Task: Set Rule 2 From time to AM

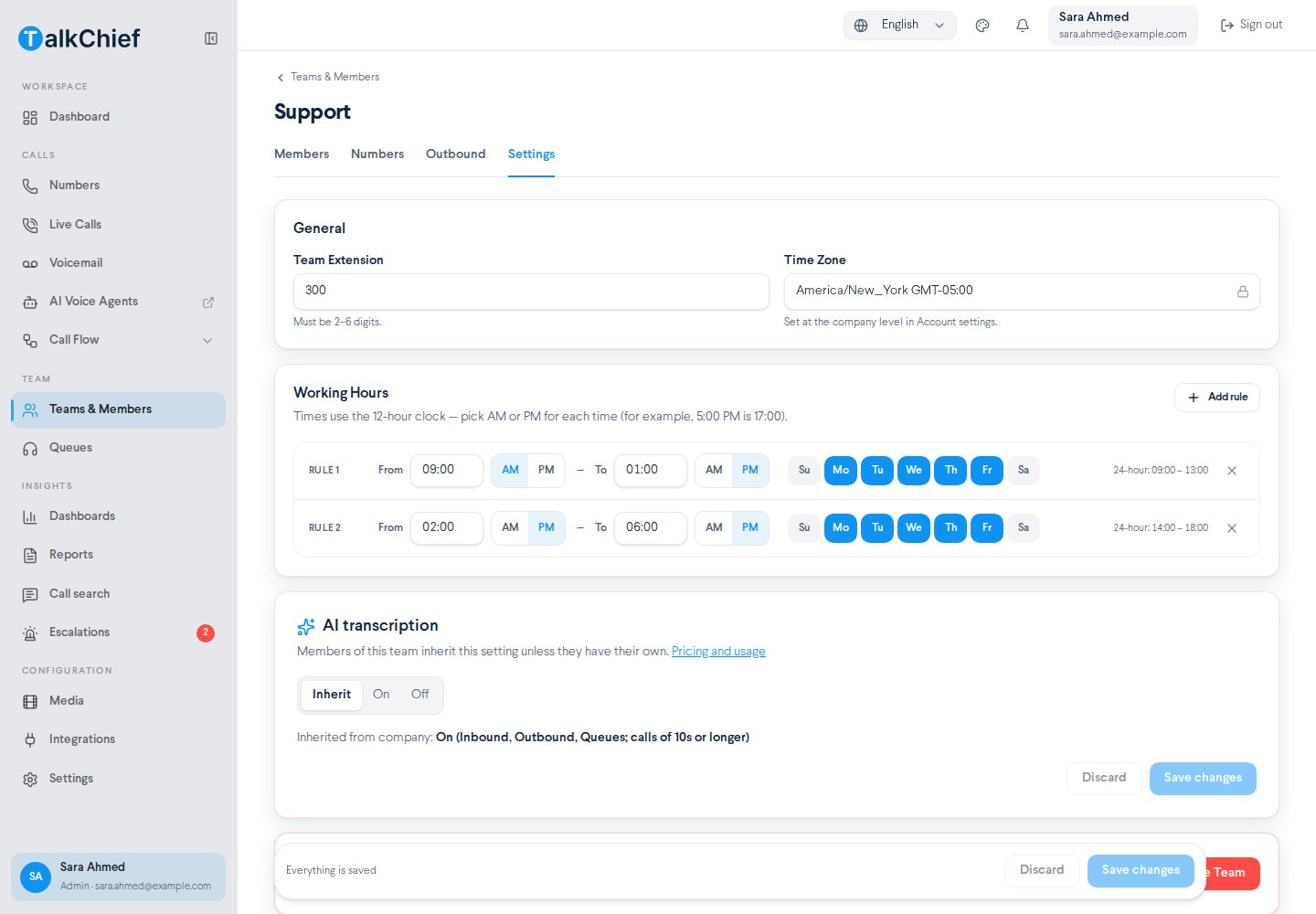Action: 510,528
